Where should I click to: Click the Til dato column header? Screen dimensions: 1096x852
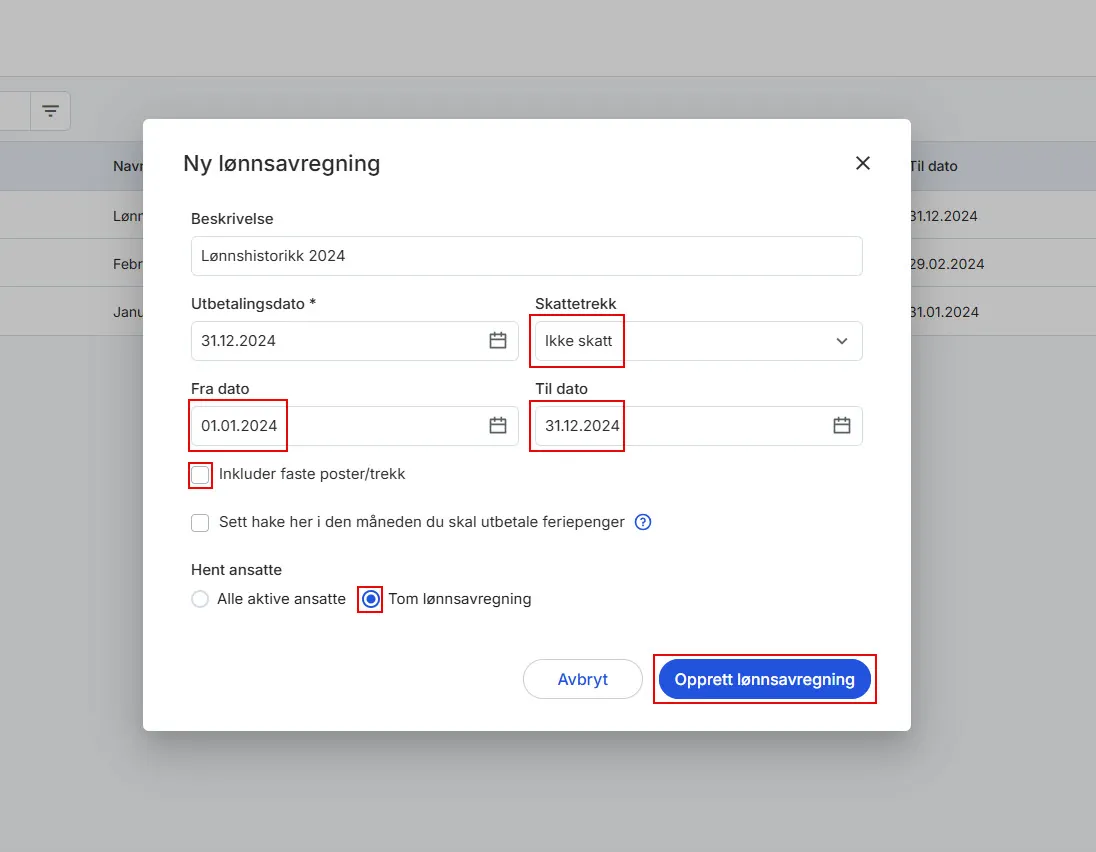[934, 165]
